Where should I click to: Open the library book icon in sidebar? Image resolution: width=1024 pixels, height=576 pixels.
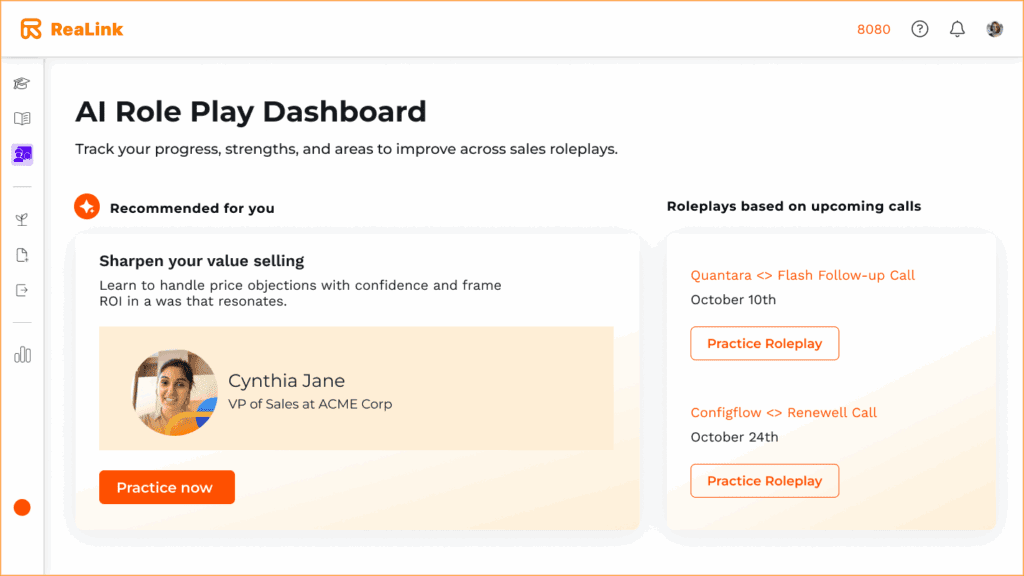(x=22, y=118)
